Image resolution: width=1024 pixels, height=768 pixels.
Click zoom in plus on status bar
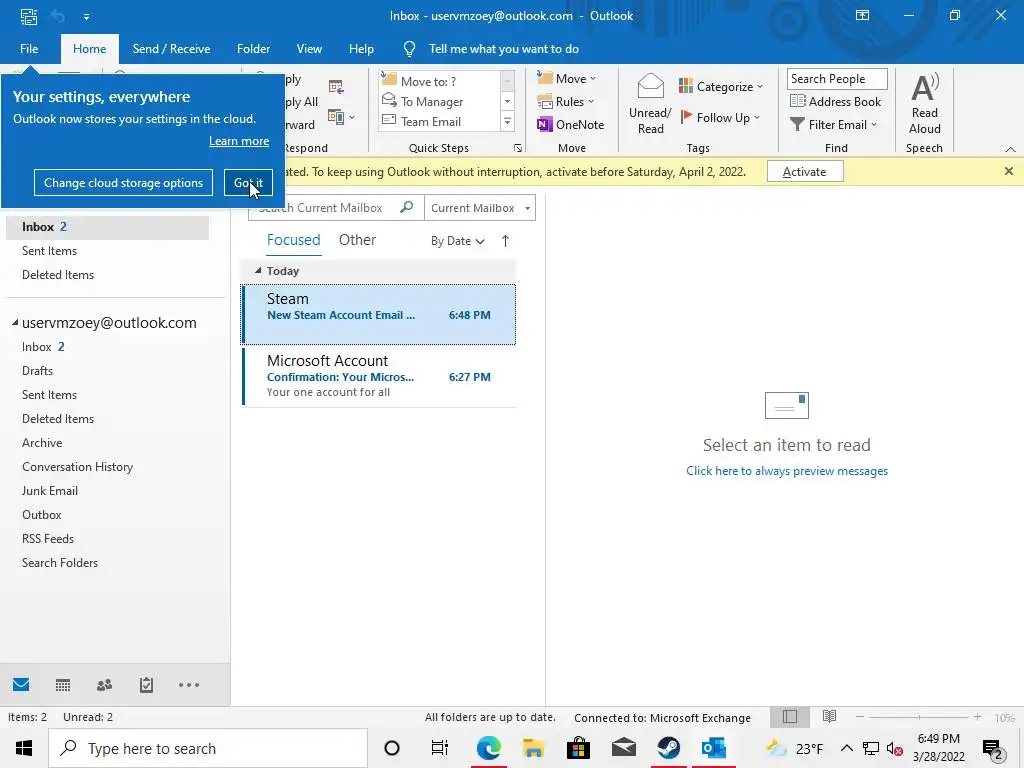coord(977,717)
